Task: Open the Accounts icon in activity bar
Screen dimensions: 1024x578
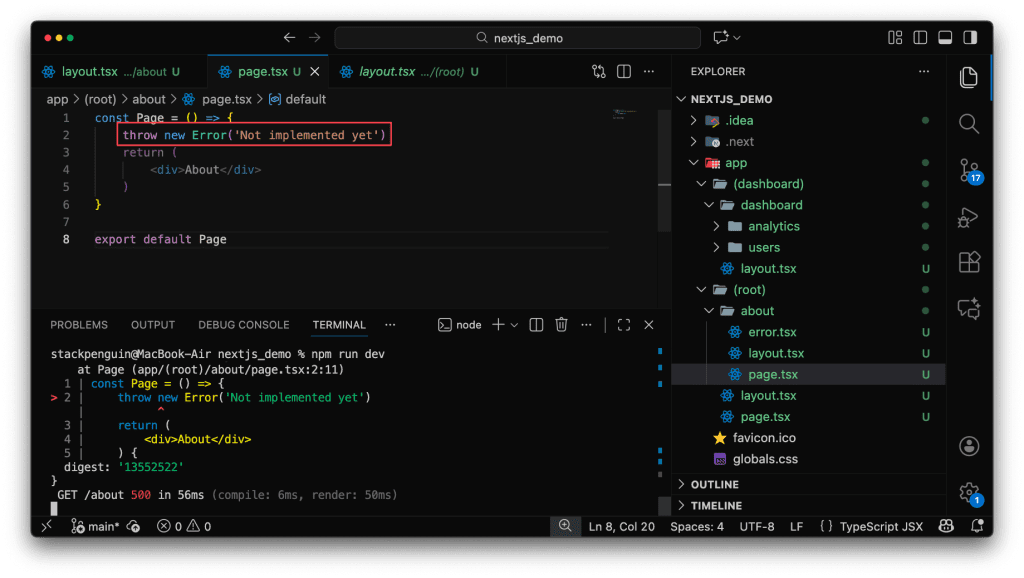Action: point(967,446)
